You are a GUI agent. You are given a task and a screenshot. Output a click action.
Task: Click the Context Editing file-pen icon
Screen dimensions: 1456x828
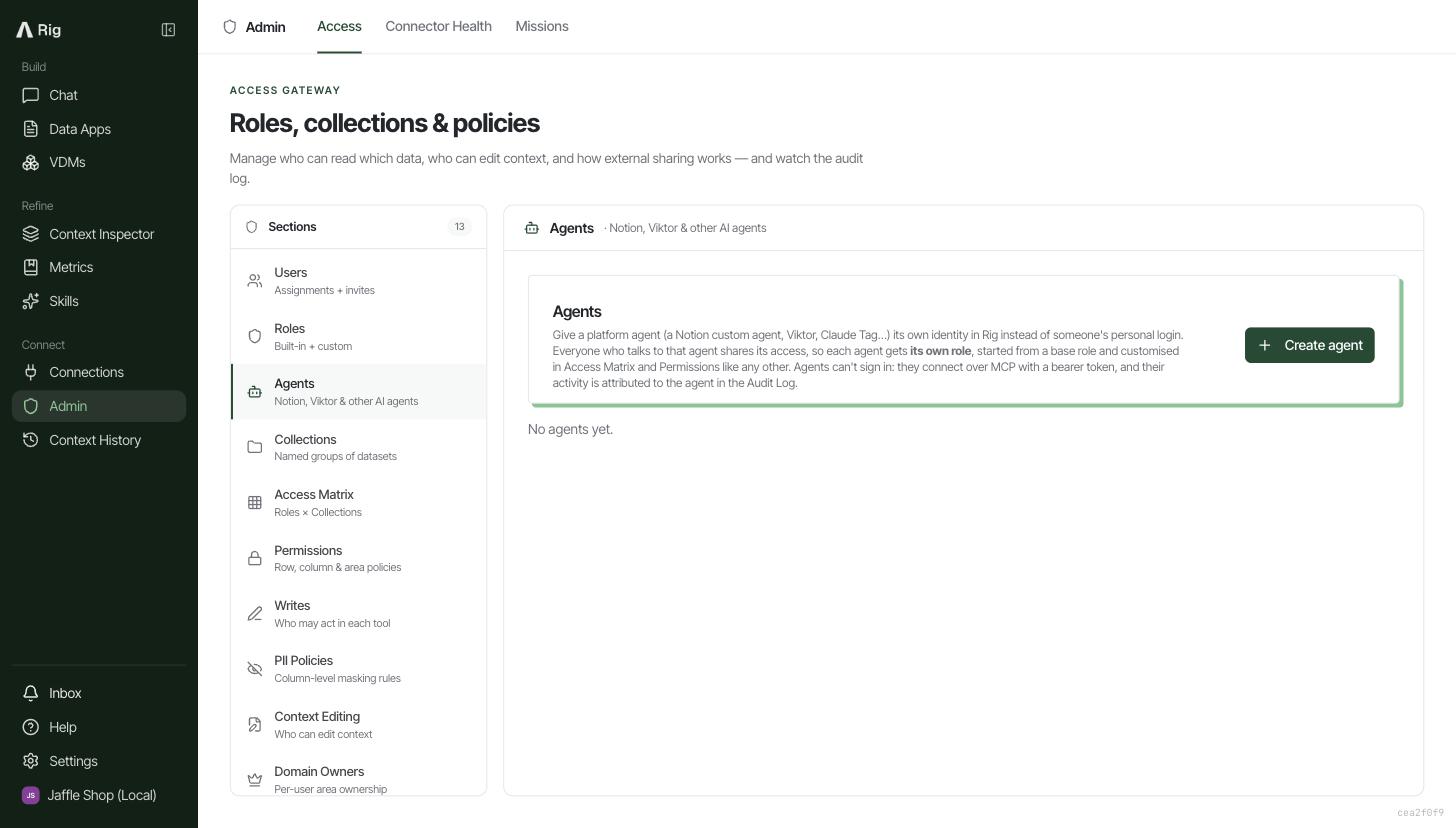pos(255,724)
